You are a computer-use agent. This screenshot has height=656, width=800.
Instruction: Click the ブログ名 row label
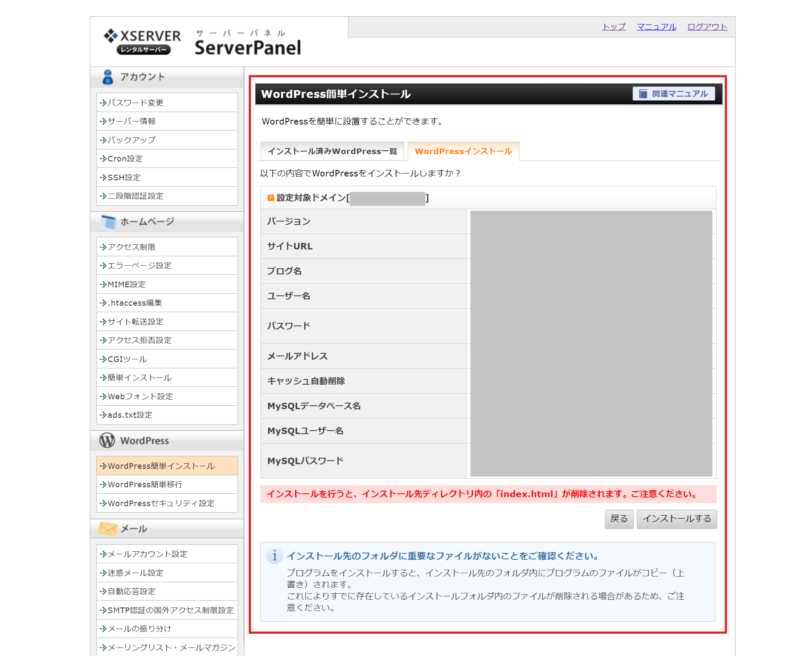click(284, 271)
